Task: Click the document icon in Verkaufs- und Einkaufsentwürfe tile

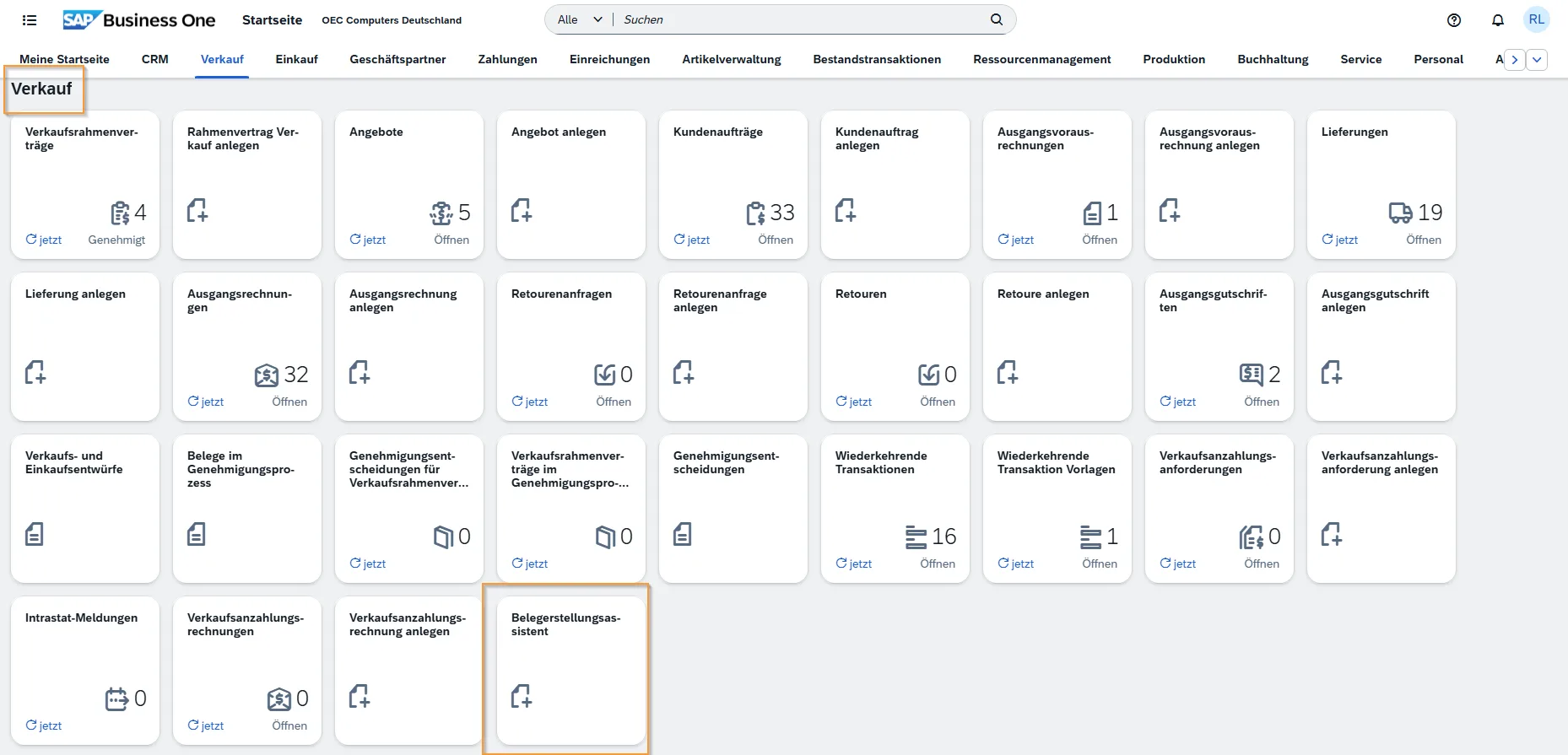Action: click(x=35, y=534)
